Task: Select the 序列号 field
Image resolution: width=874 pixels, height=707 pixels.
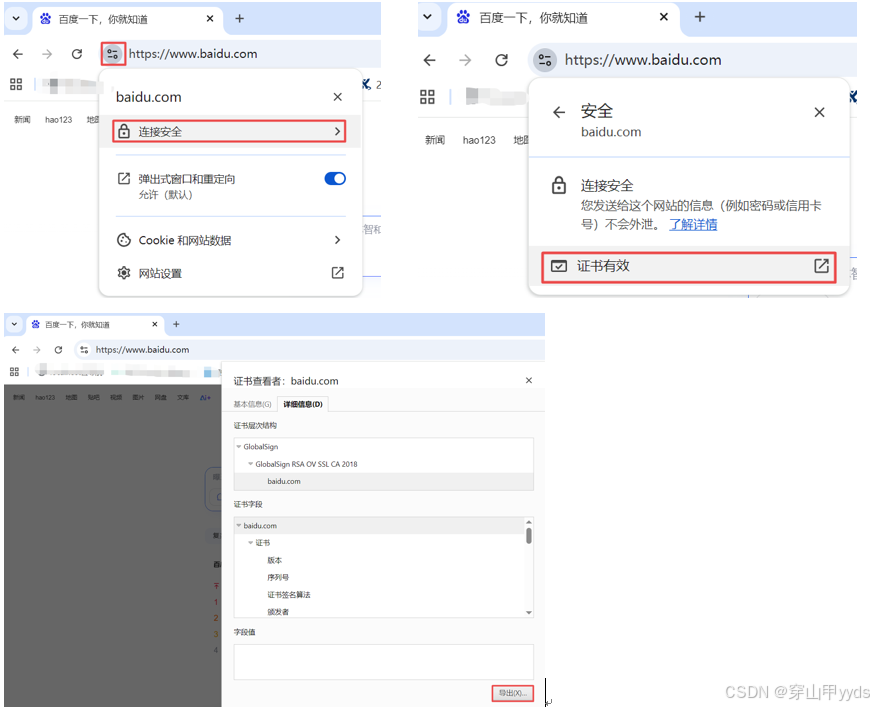Action: click(278, 578)
